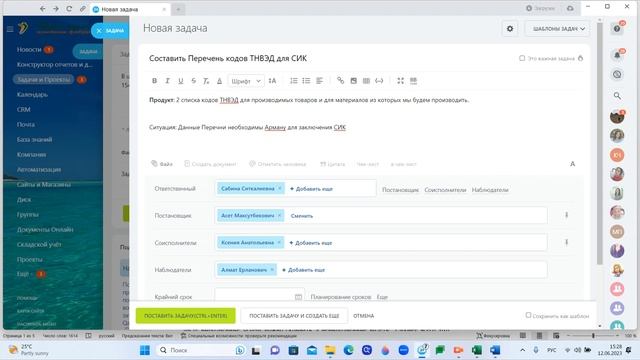Open notifications bell in right panel

click(617, 55)
